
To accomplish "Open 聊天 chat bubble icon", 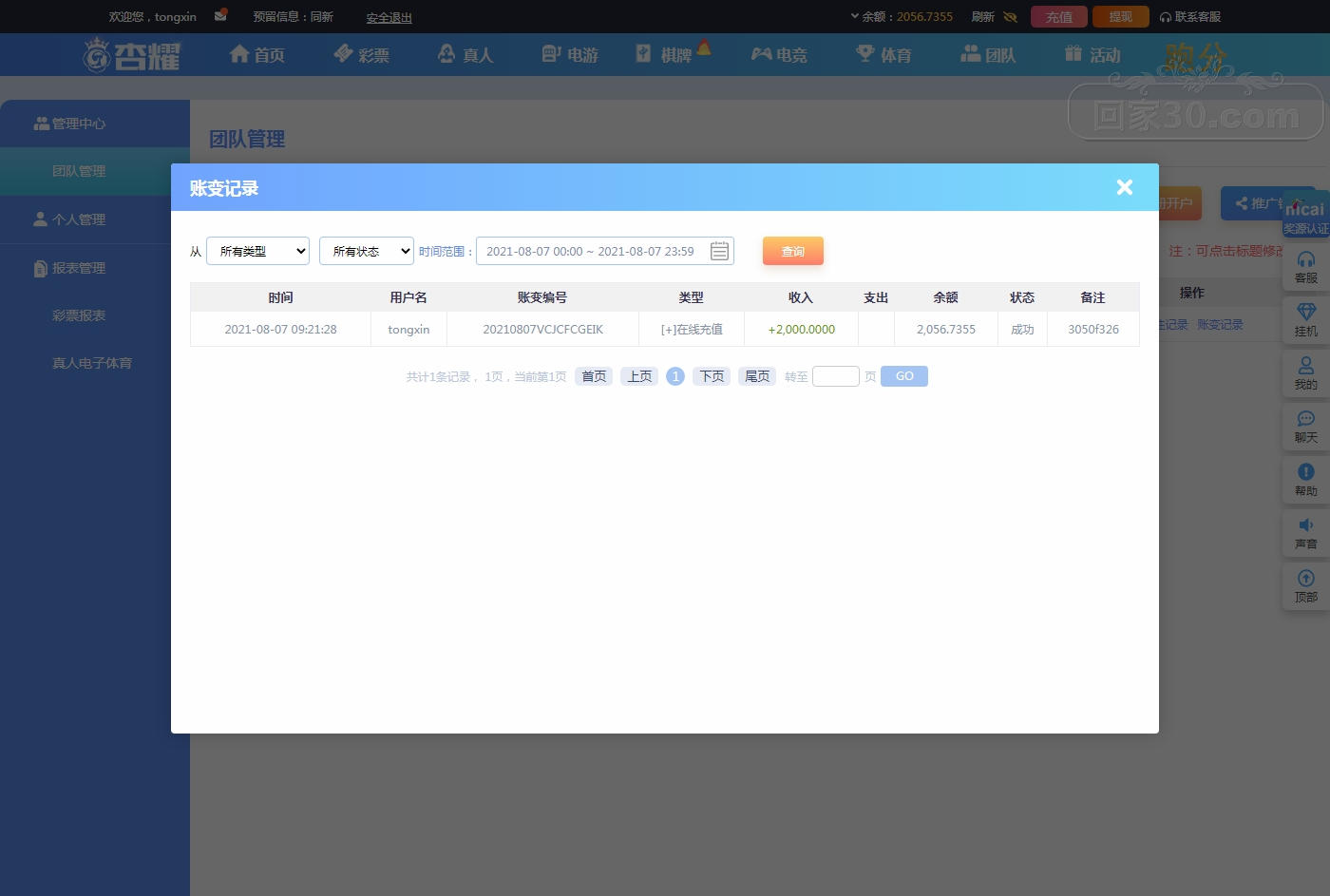I will (1306, 419).
